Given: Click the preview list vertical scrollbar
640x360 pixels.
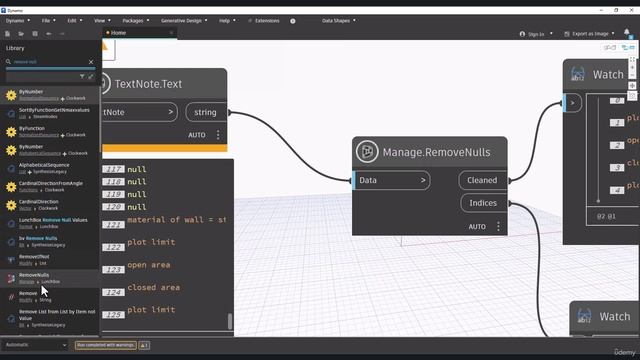Looking at the screenshot, I should [230, 321].
